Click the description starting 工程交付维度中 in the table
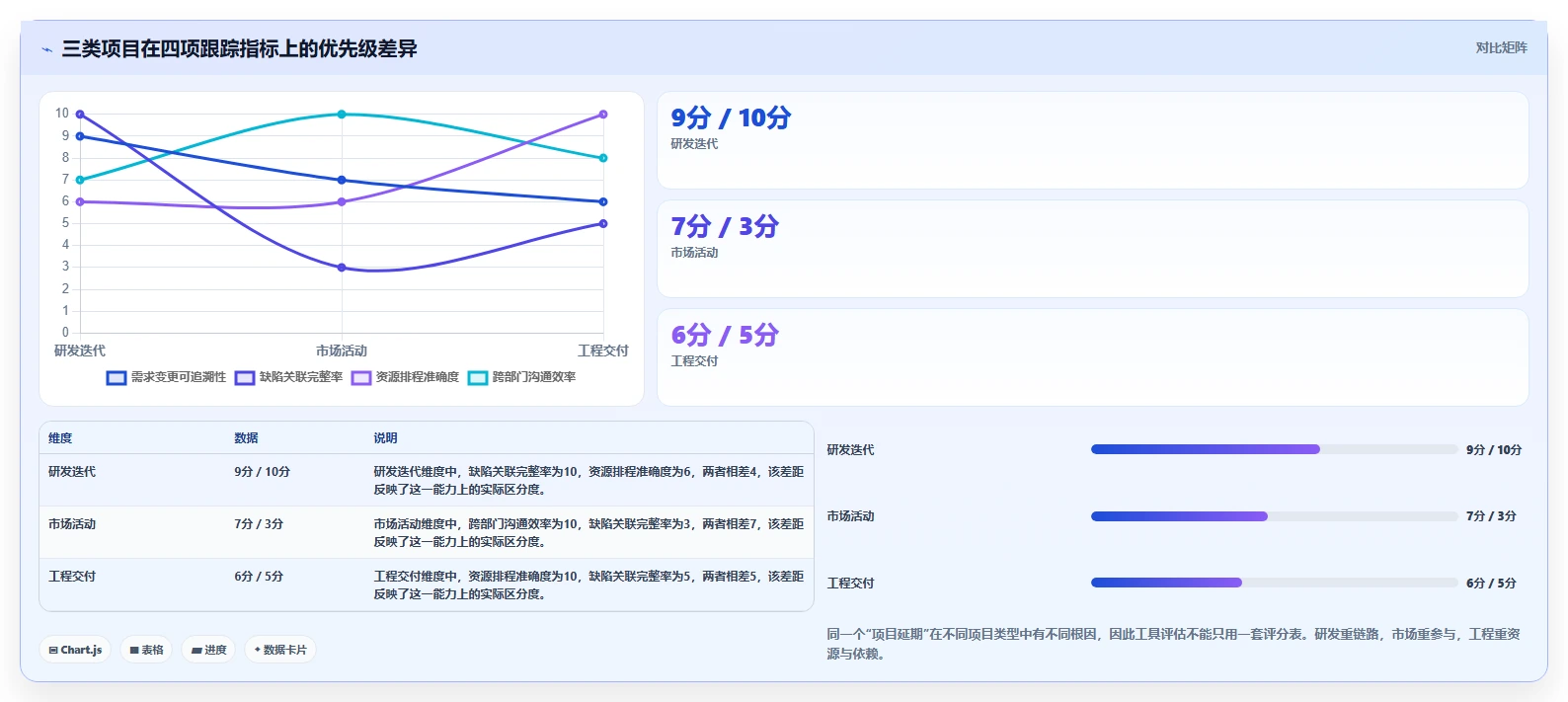The height and width of the screenshot is (702, 1568). coord(588,585)
